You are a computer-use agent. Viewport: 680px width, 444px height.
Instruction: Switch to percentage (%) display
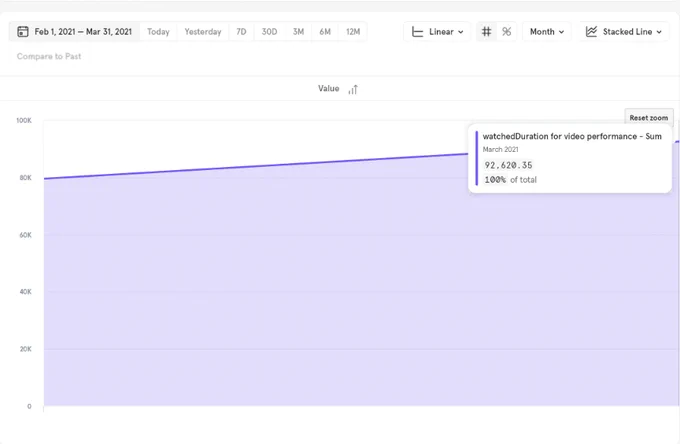506,32
